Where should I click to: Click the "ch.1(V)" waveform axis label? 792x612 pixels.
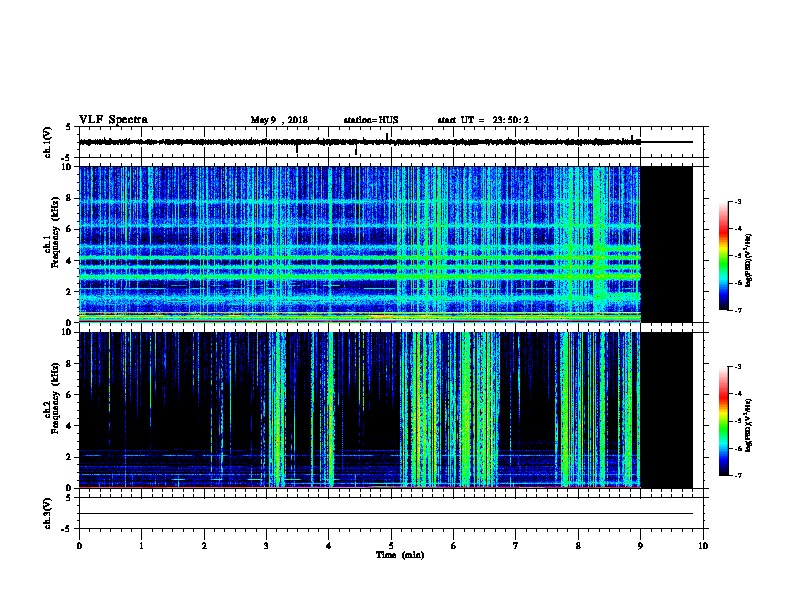pyautogui.click(x=47, y=142)
